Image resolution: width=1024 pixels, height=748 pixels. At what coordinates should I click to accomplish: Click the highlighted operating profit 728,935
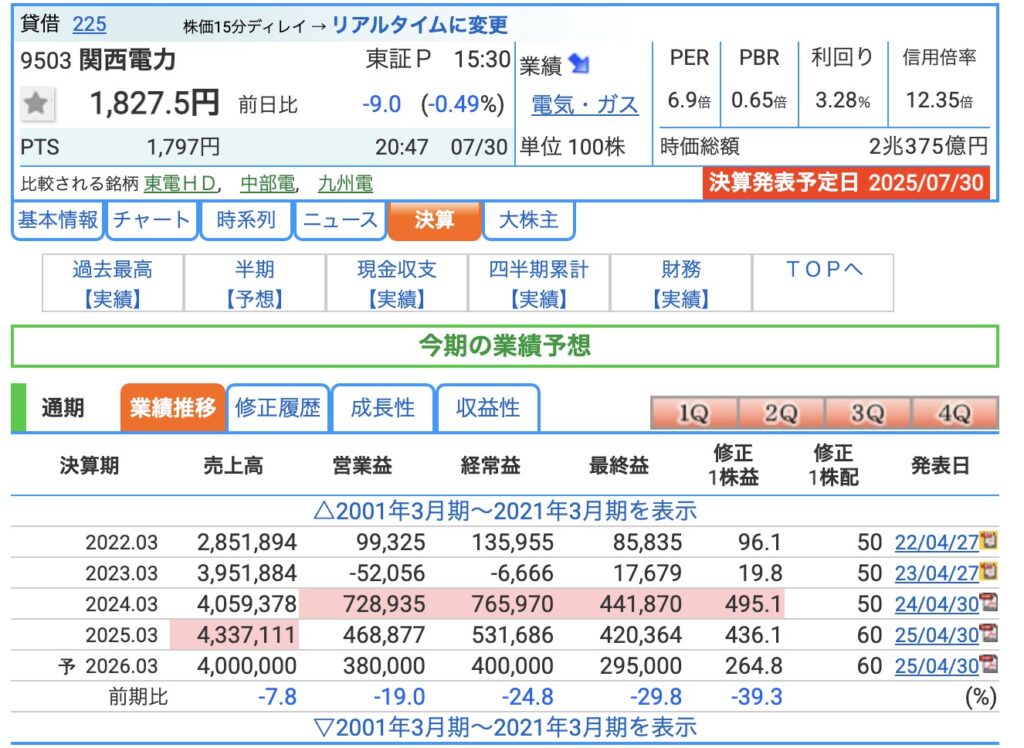384,604
